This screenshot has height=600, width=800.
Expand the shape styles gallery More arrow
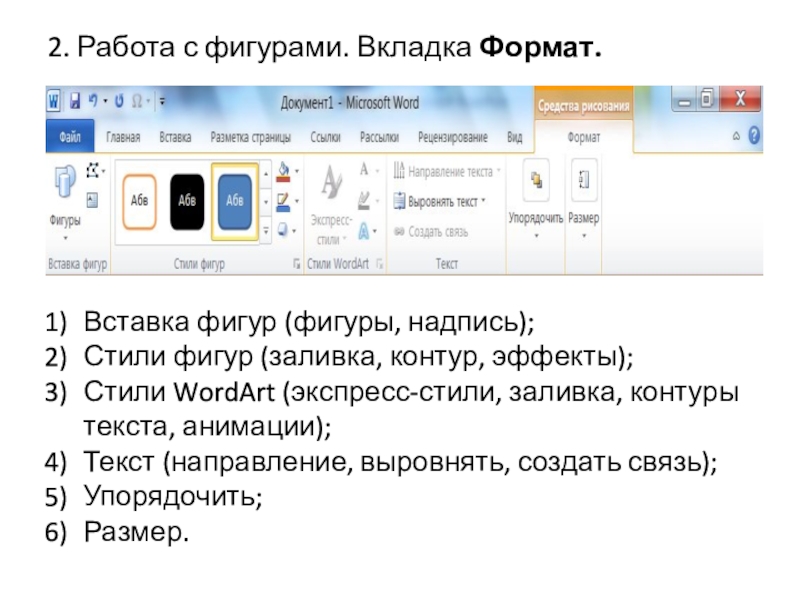tap(266, 230)
